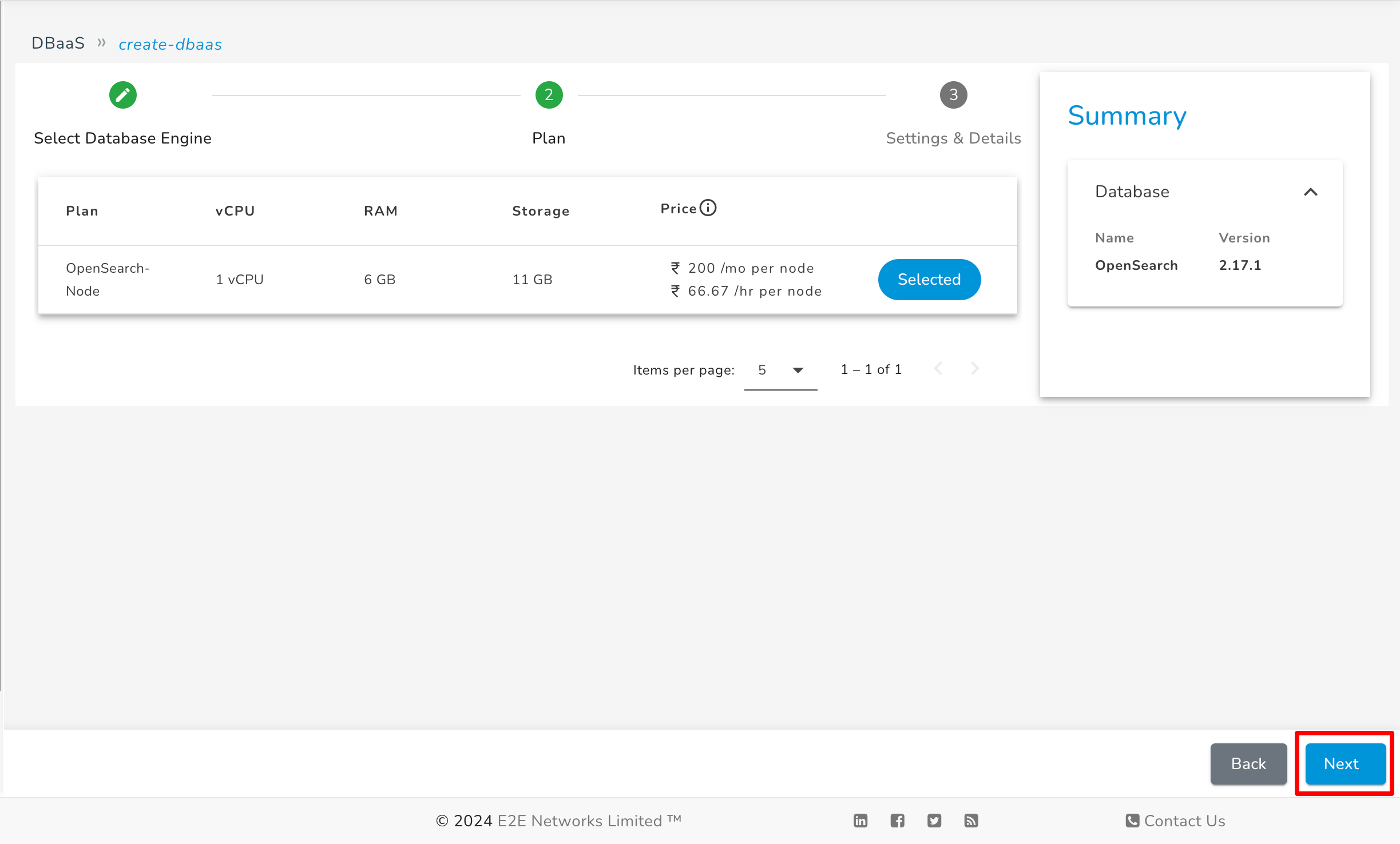The width and height of the screenshot is (1400, 844).
Task: Go to previous page arrow in paginator
Action: 938,369
